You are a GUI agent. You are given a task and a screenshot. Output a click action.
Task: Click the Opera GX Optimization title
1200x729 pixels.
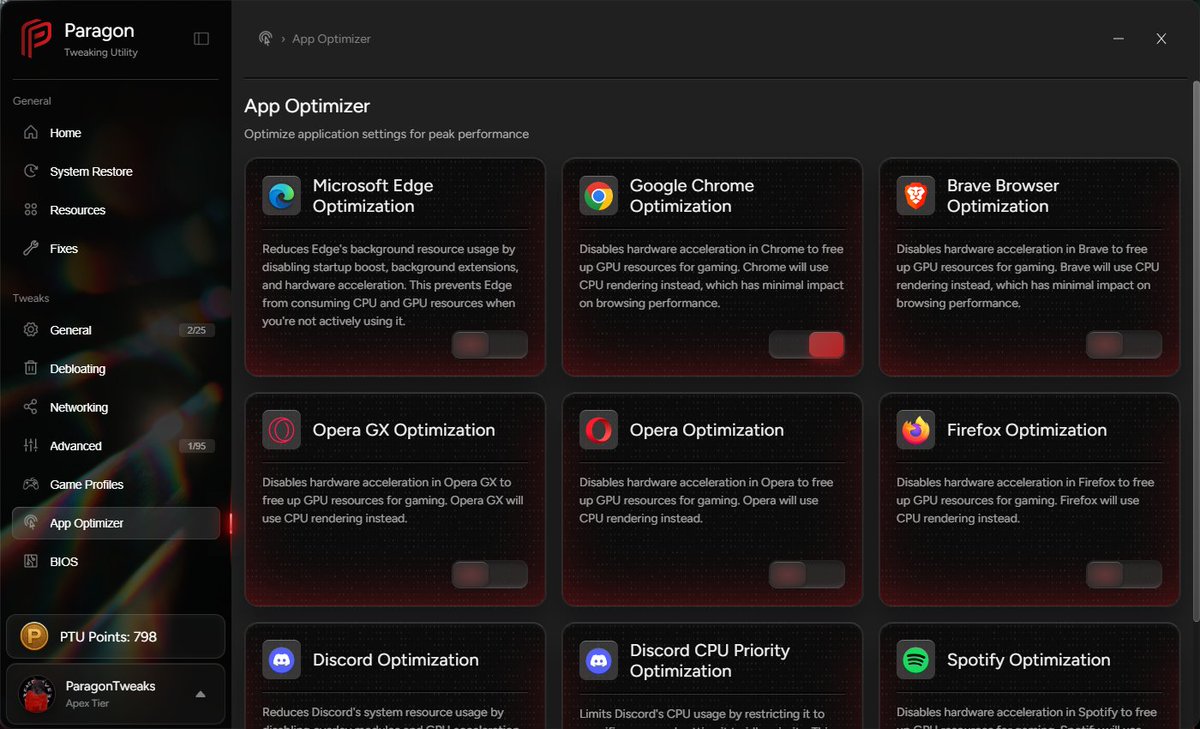pyautogui.click(x=404, y=430)
